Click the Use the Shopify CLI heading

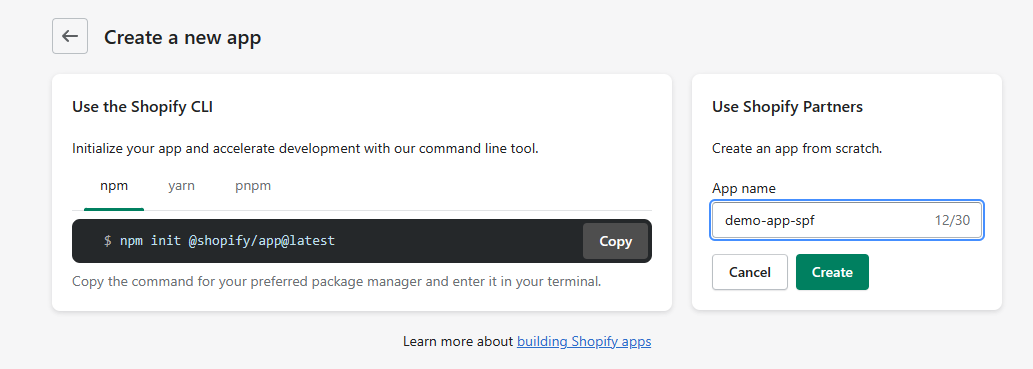142,107
